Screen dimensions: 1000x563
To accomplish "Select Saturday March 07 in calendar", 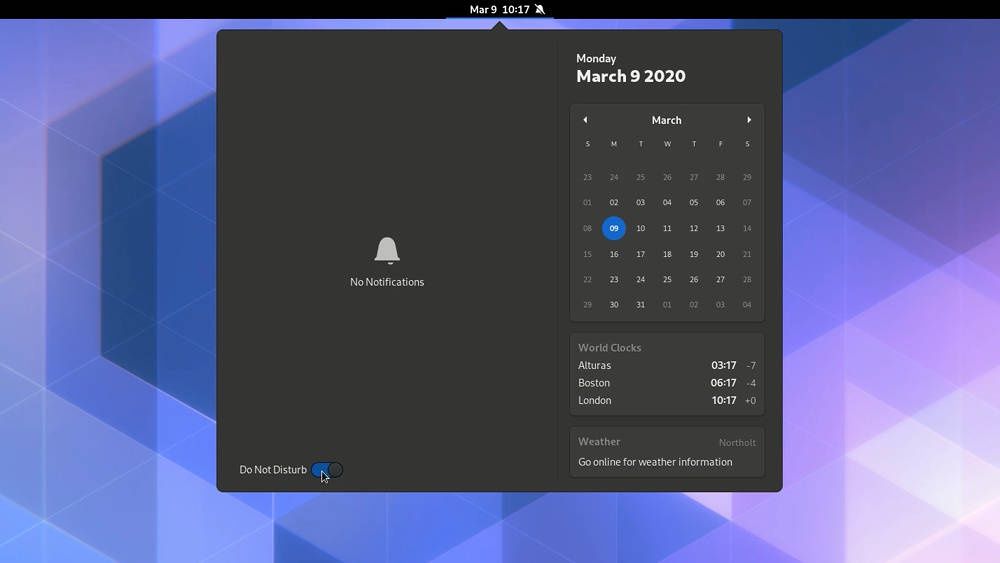I will (x=747, y=203).
